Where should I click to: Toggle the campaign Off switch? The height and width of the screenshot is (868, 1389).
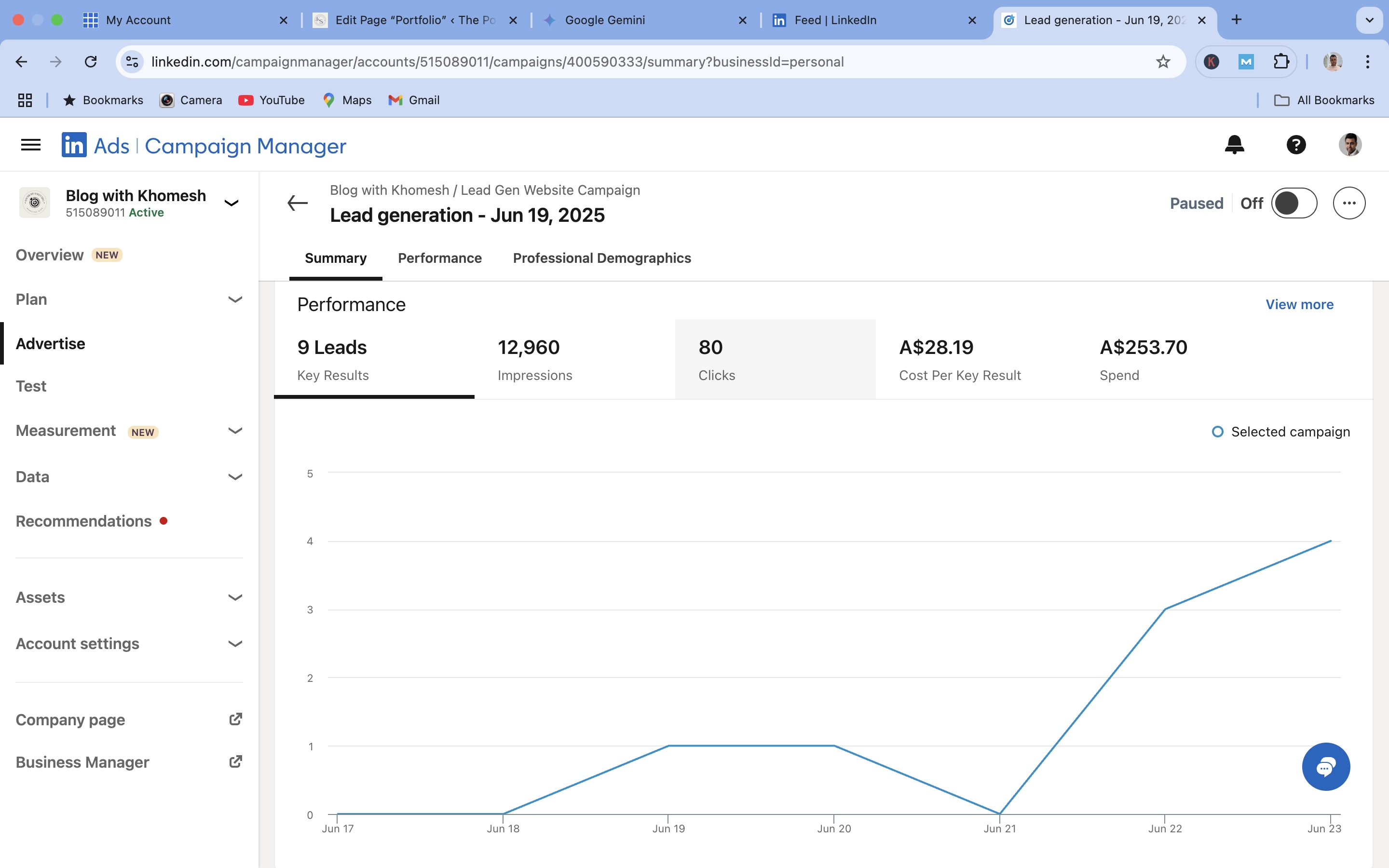1294,203
